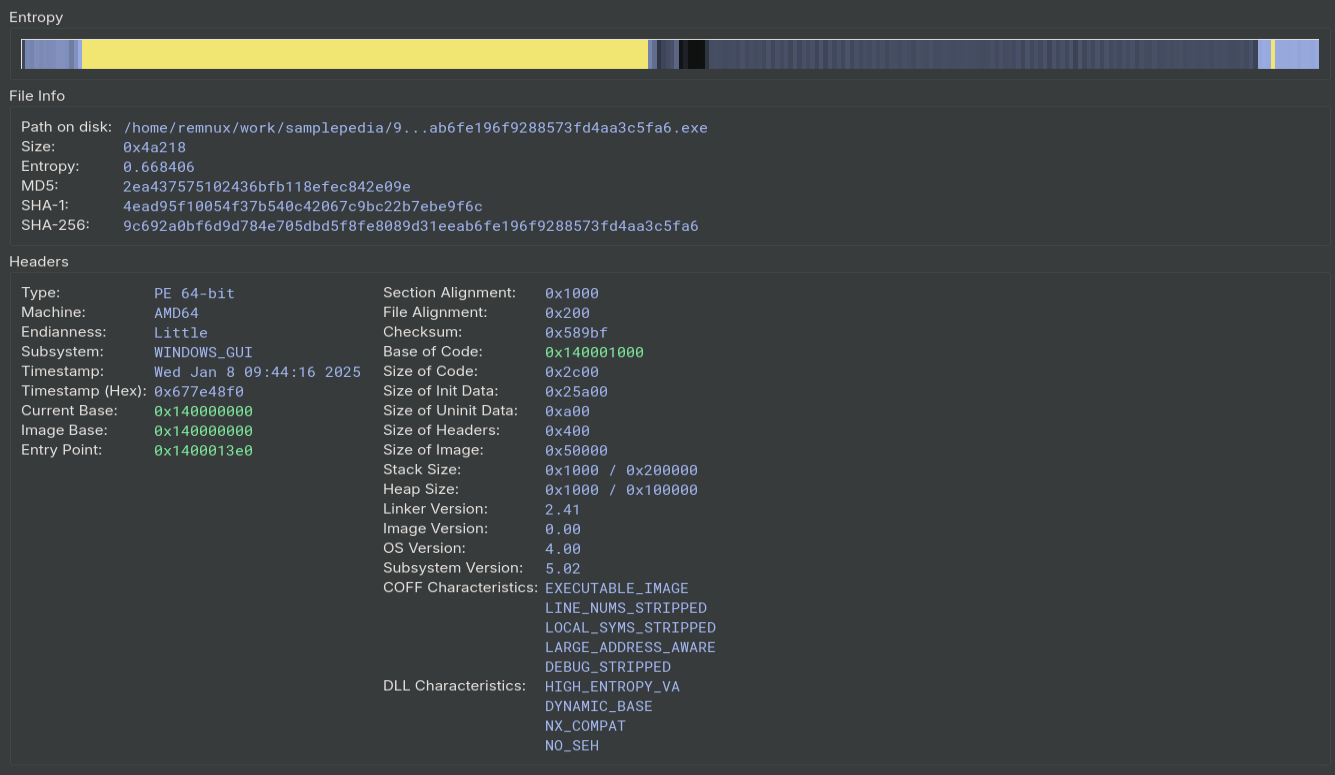Click the OS Version value 4.00

coord(563,549)
